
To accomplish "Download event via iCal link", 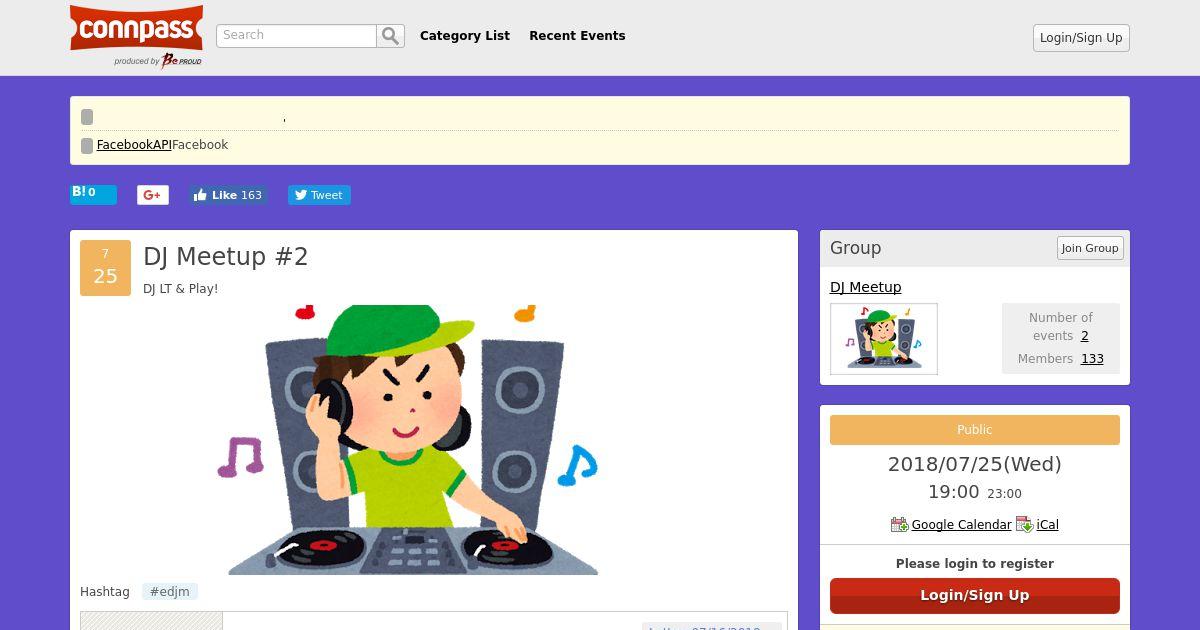I will click(1047, 525).
